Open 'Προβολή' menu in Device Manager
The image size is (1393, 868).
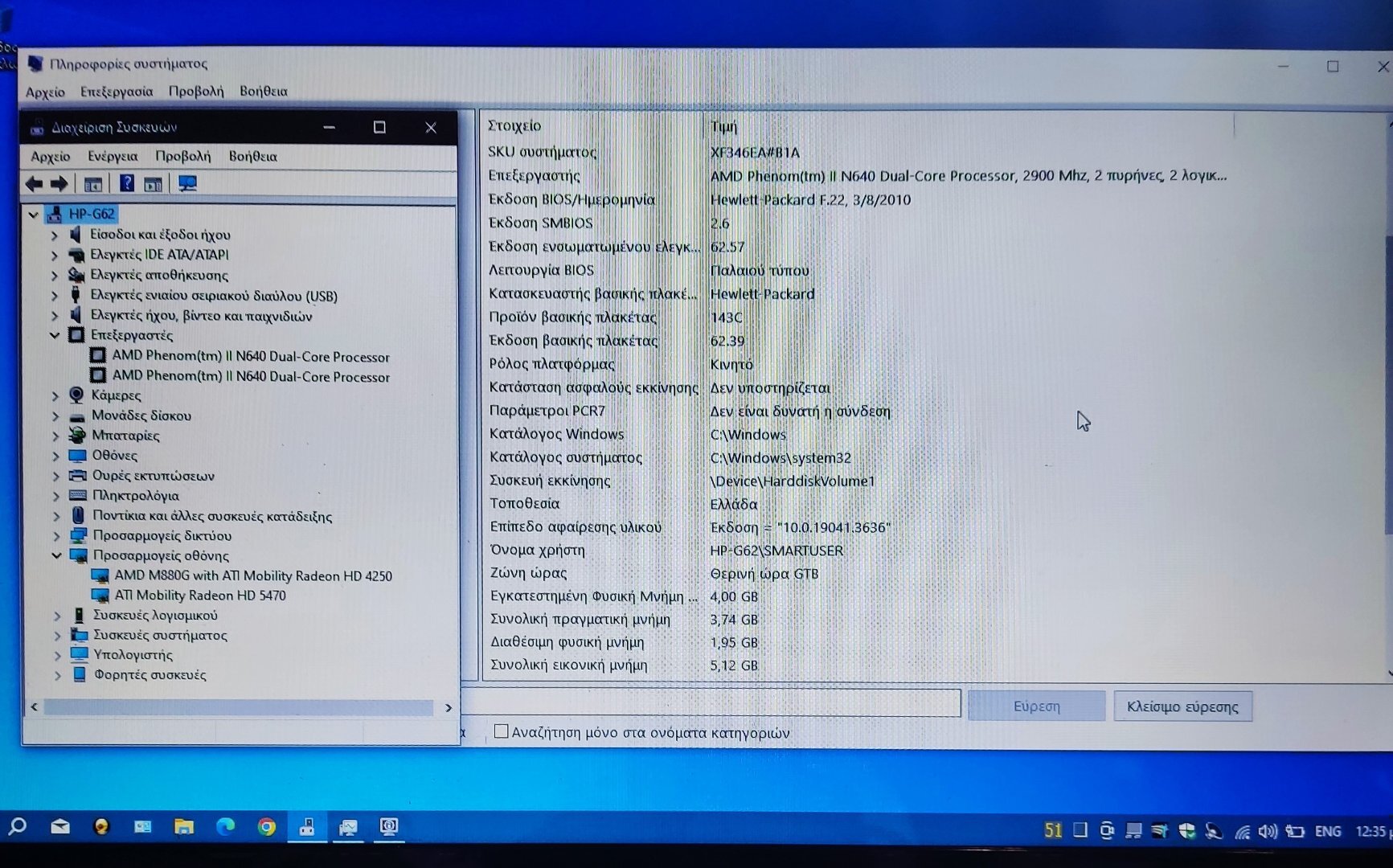point(183,156)
